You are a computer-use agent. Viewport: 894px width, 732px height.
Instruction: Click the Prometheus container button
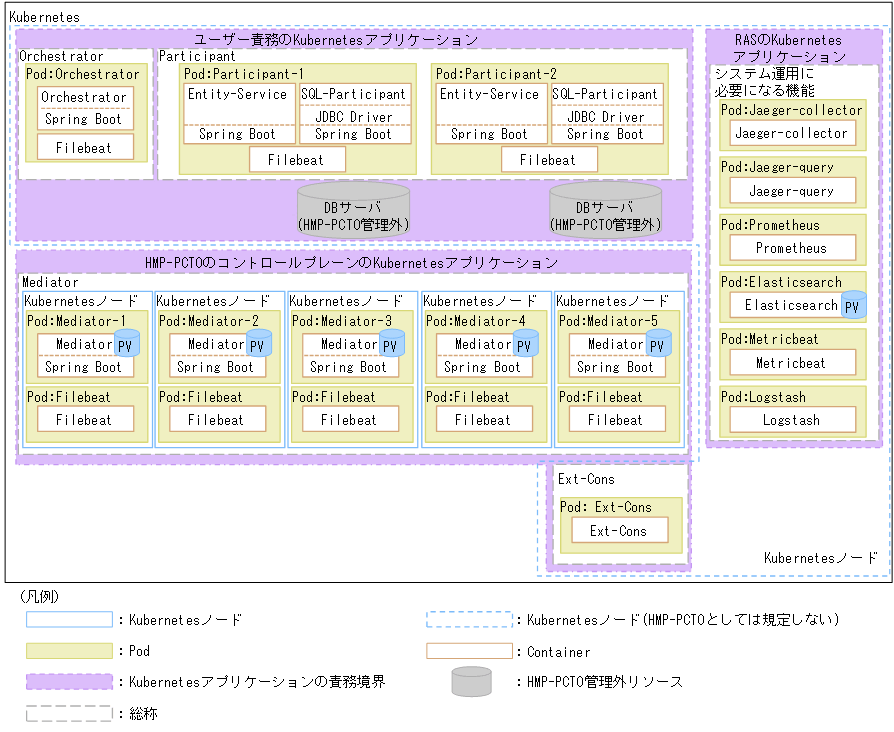coord(791,248)
